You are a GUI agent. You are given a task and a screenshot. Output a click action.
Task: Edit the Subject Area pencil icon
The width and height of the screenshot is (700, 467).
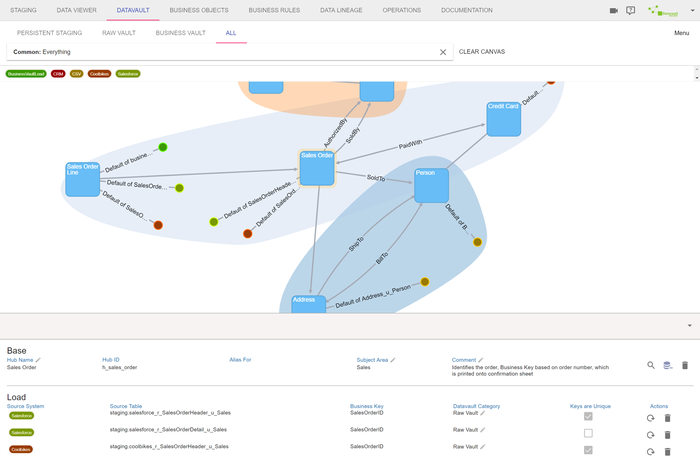tap(393, 360)
